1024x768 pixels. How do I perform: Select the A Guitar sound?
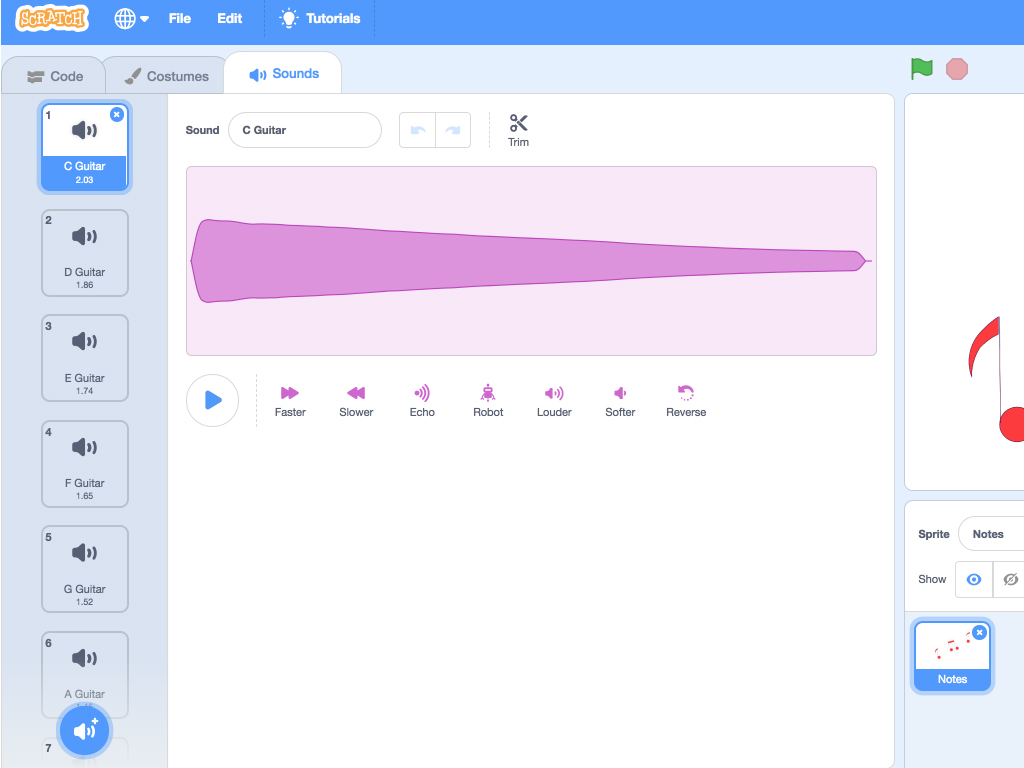pyautogui.click(x=84, y=674)
